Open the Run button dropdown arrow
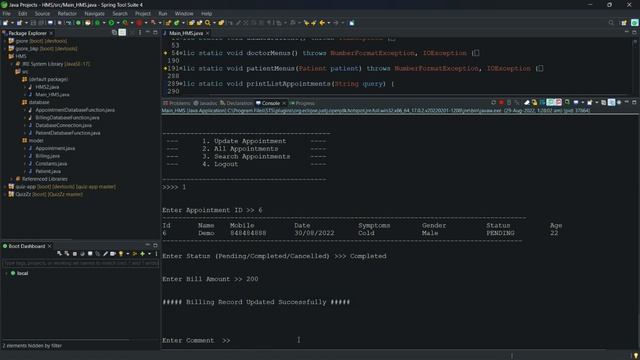 (118, 23)
